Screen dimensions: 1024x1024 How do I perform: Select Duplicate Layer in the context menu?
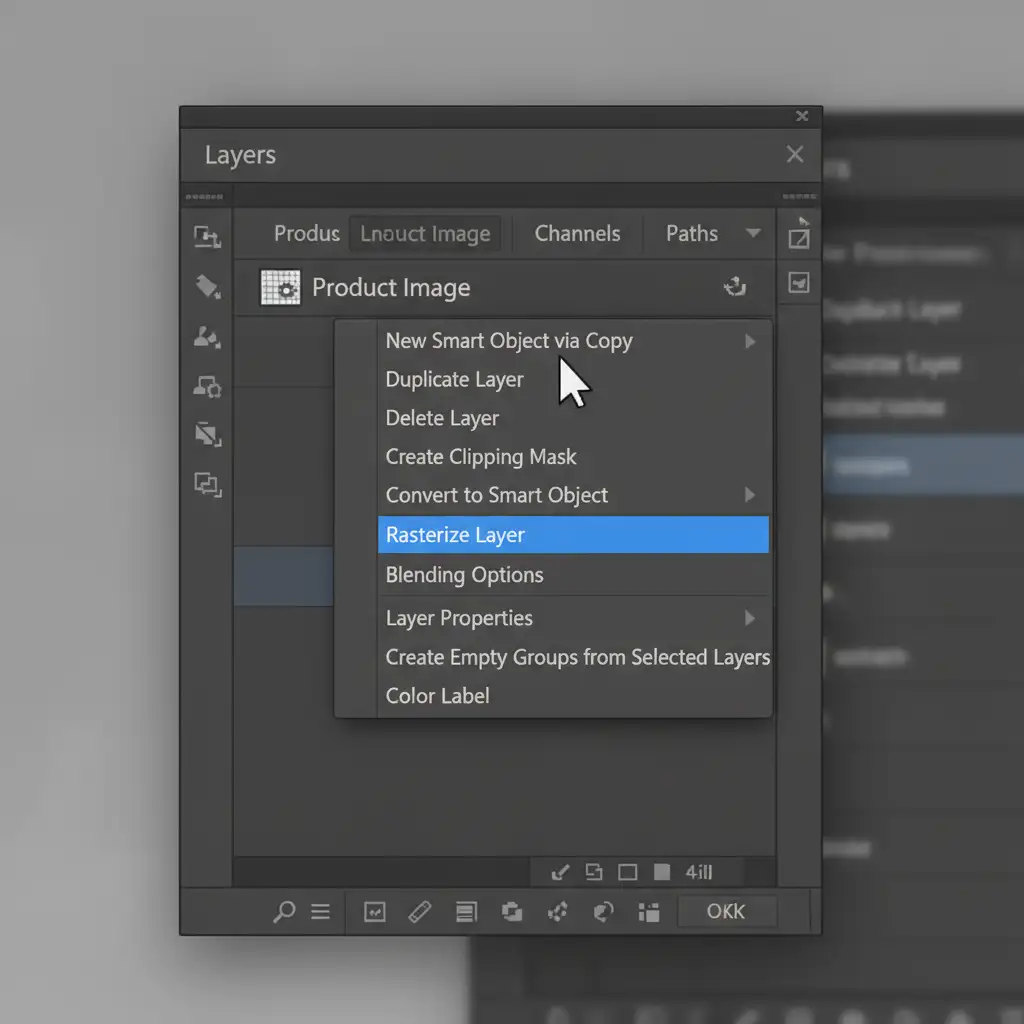[454, 380]
